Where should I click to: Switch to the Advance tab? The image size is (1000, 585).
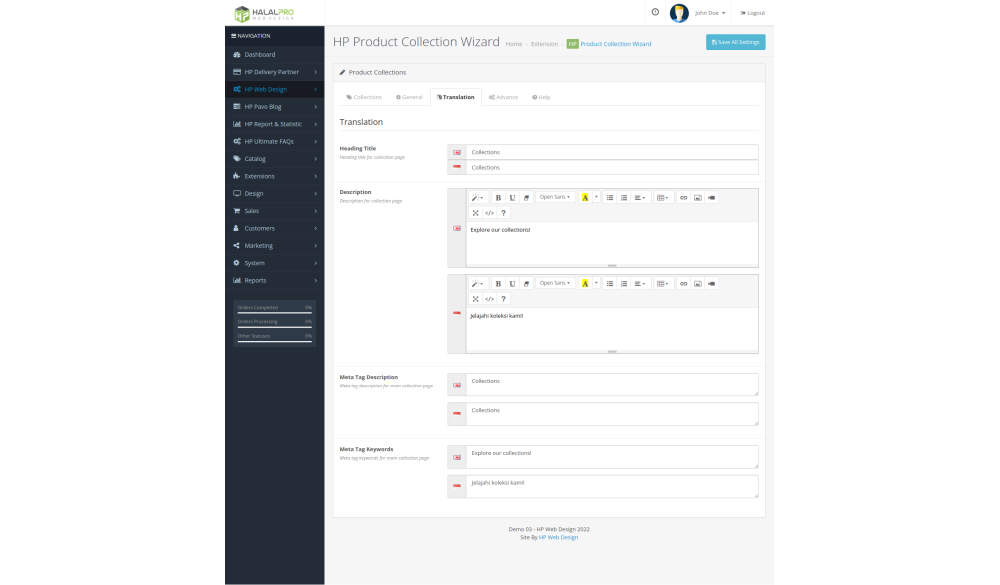(503, 97)
